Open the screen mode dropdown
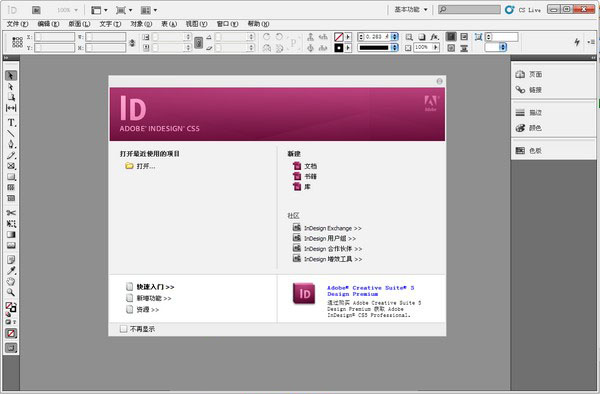Screen dimensions: 600x394 [x=124, y=10]
